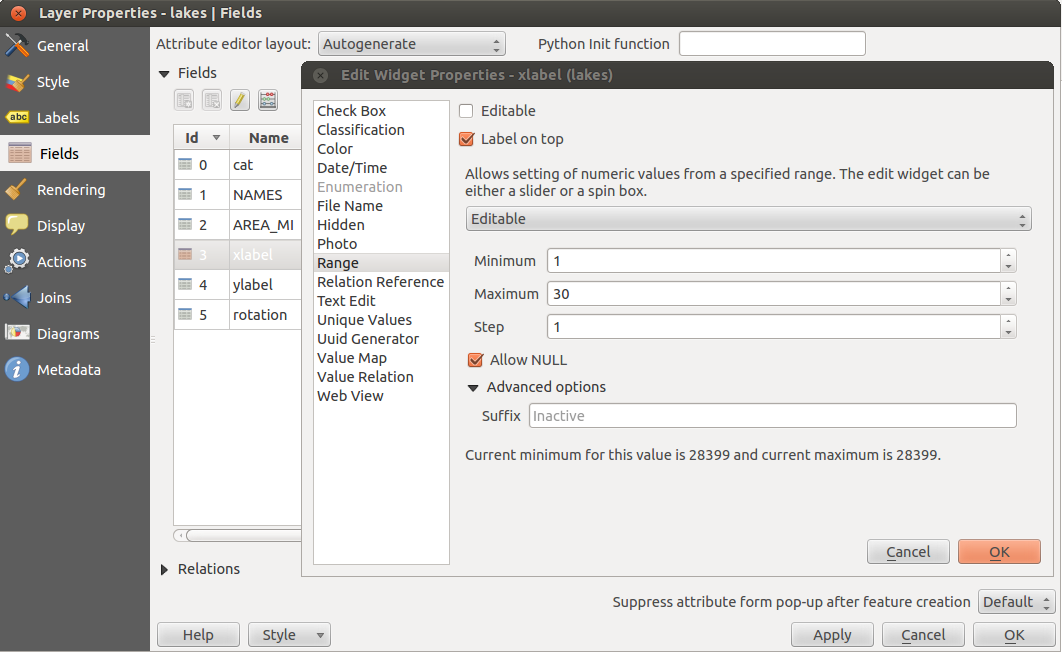Open the field calculator abacus icon
This screenshot has width=1062, height=652.
click(x=268, y=100)
